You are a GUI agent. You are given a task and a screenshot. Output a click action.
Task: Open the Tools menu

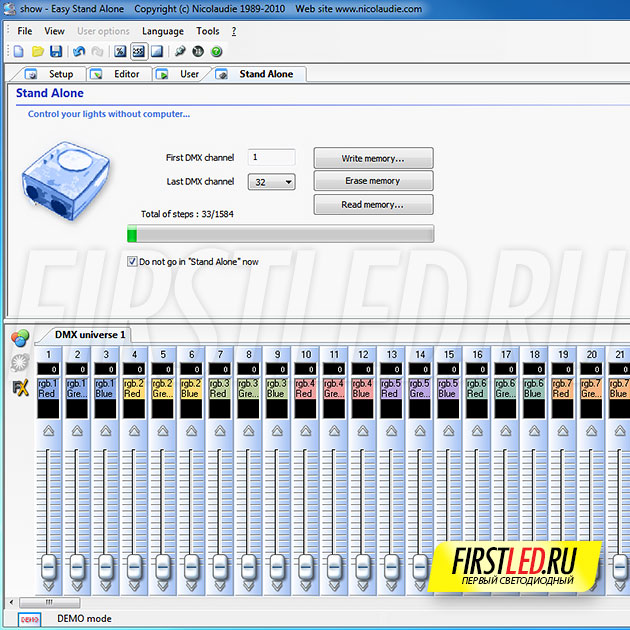(207, 32)
